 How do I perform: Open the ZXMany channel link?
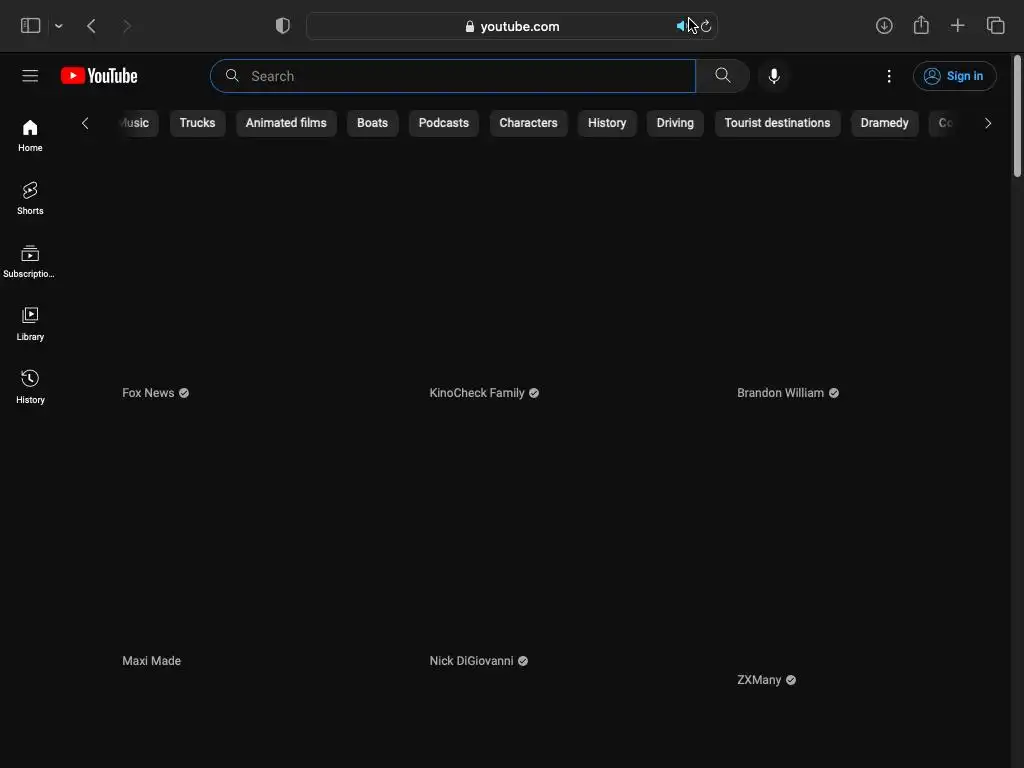point(759,679)
